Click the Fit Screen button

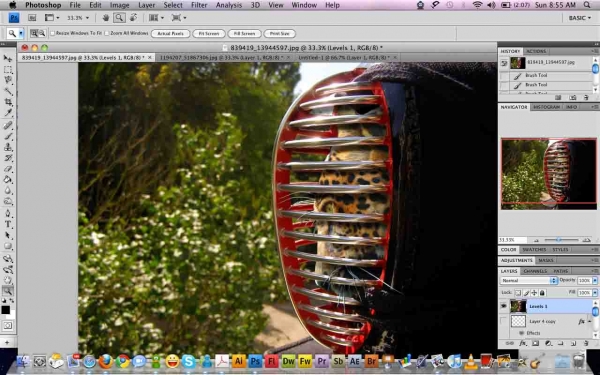209,34
